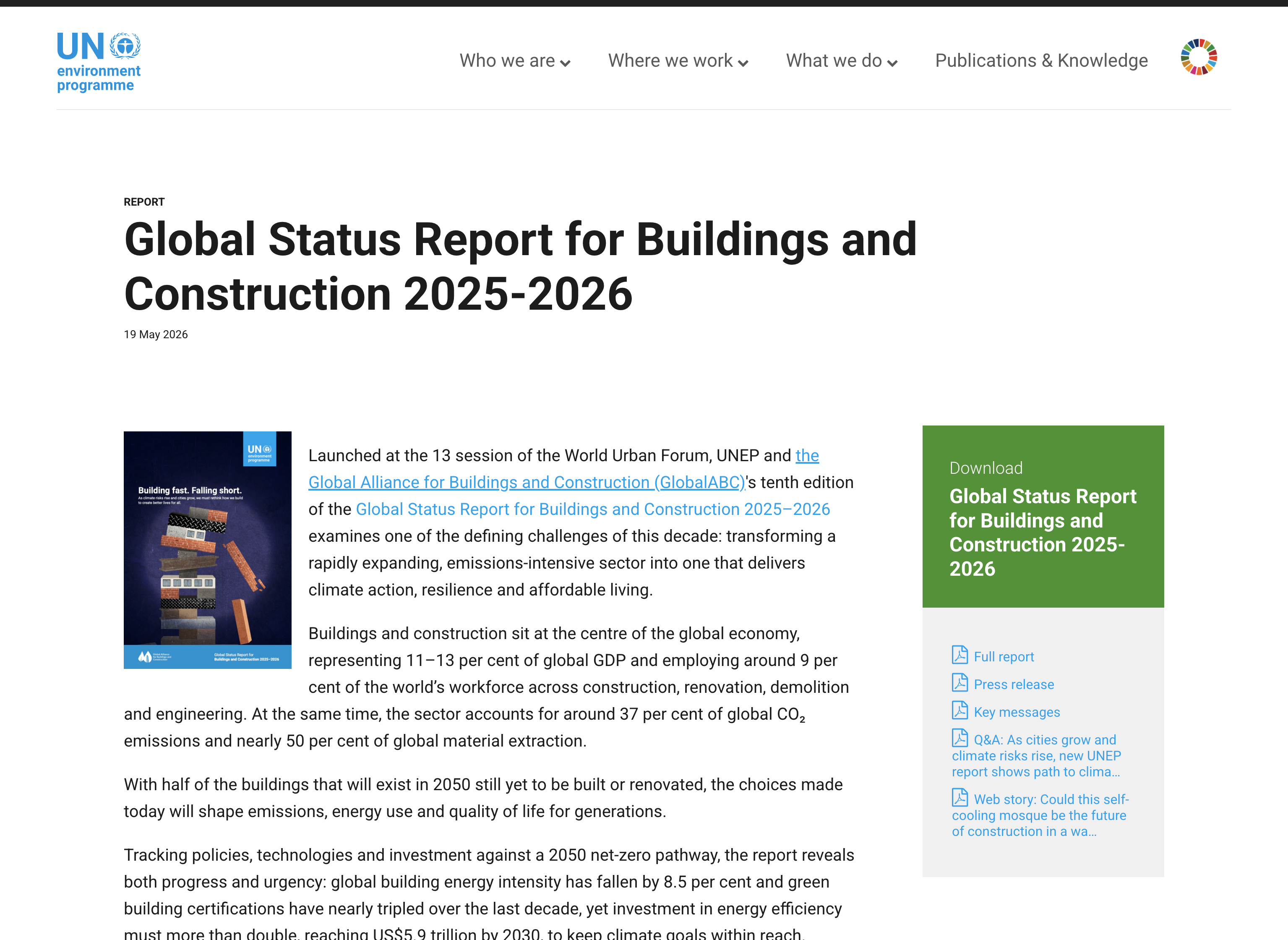The width and height of the screenshot is (1288, 940).
Task: Click the green Download report banner
Action: (x=1043, y=516)
